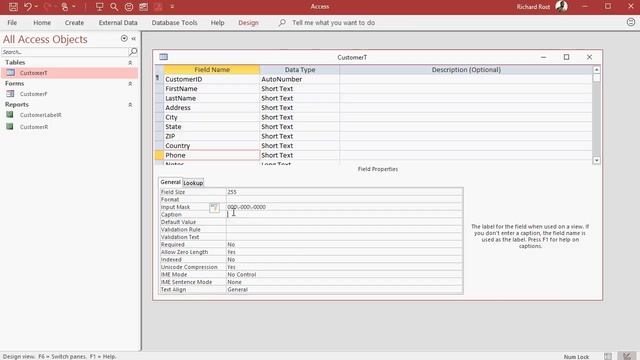The width and height of the screenshot is (640, 360).
Task: Click the Undo arrow icon
Action: (x=28, y=7)
